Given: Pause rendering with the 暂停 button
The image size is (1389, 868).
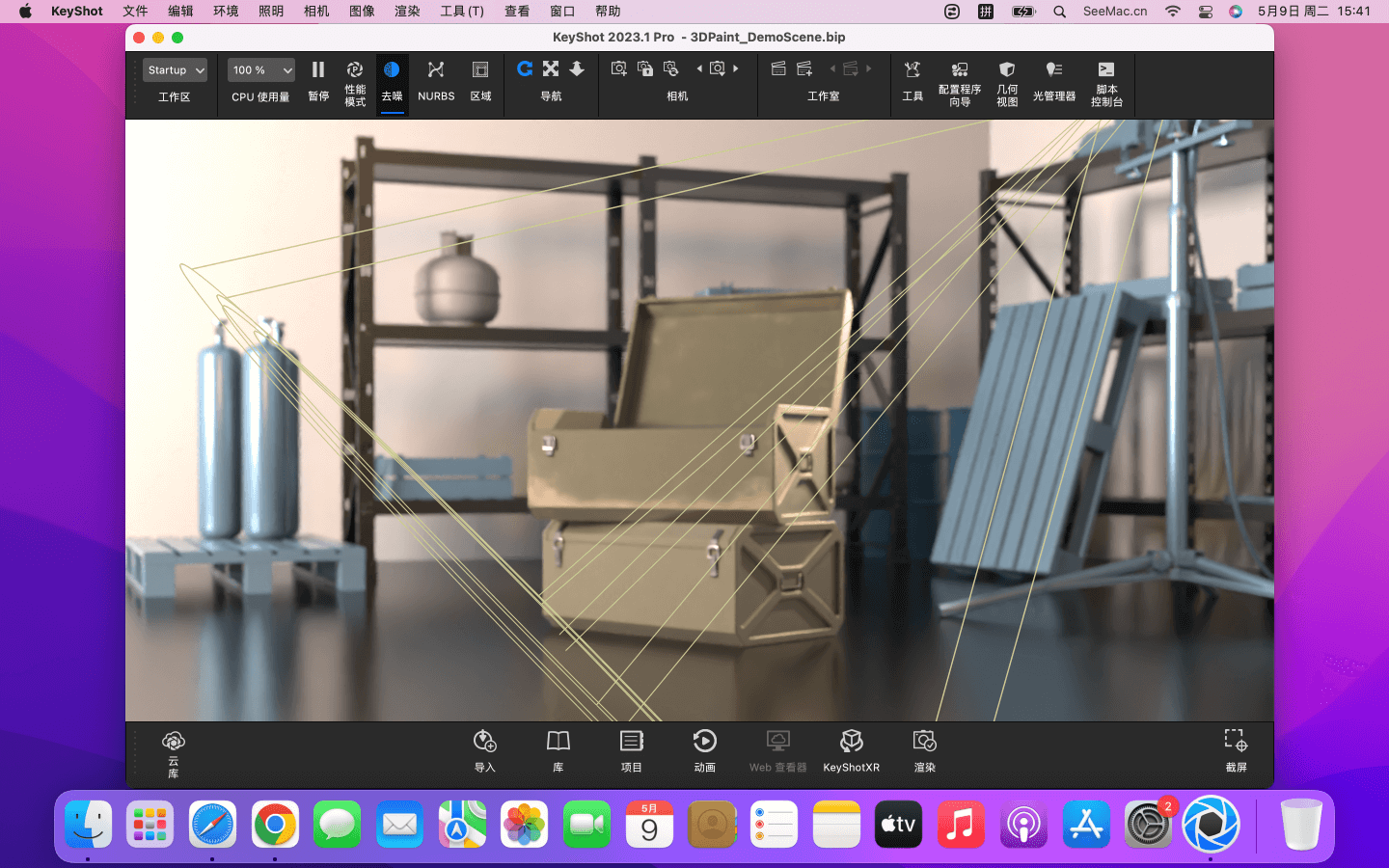Looking at the screenshot, I should point(318,79).
